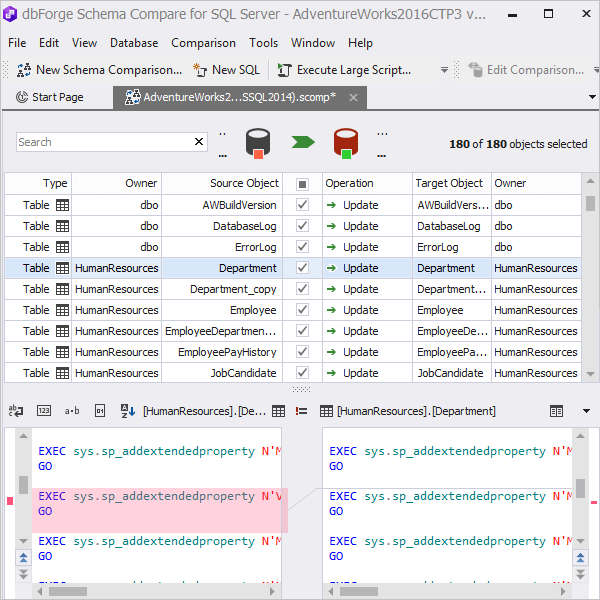Click the source database cylinder icon
This screenshot has width=600, height=600.
coord(258,143)
